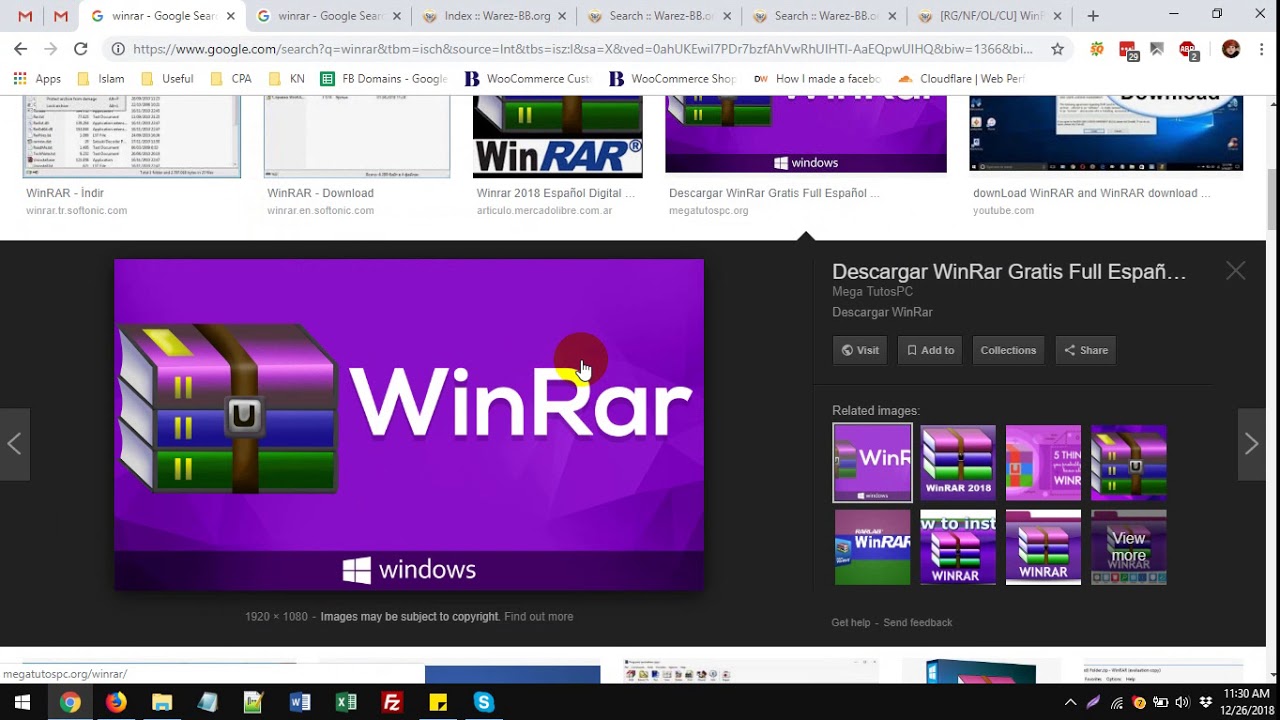Open the WinRAR - İndir result thumbnail

(x=132, y=137)
